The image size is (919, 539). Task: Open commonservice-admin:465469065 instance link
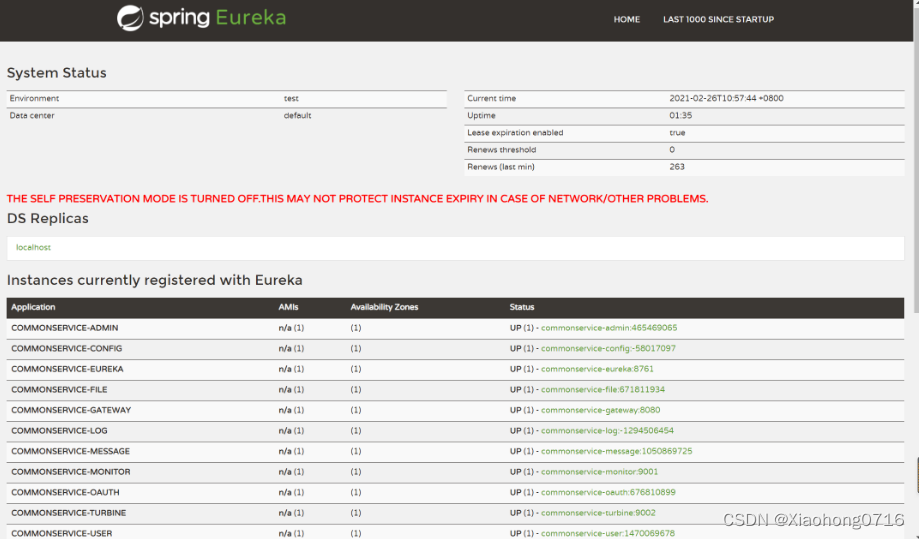click(609, 328)
